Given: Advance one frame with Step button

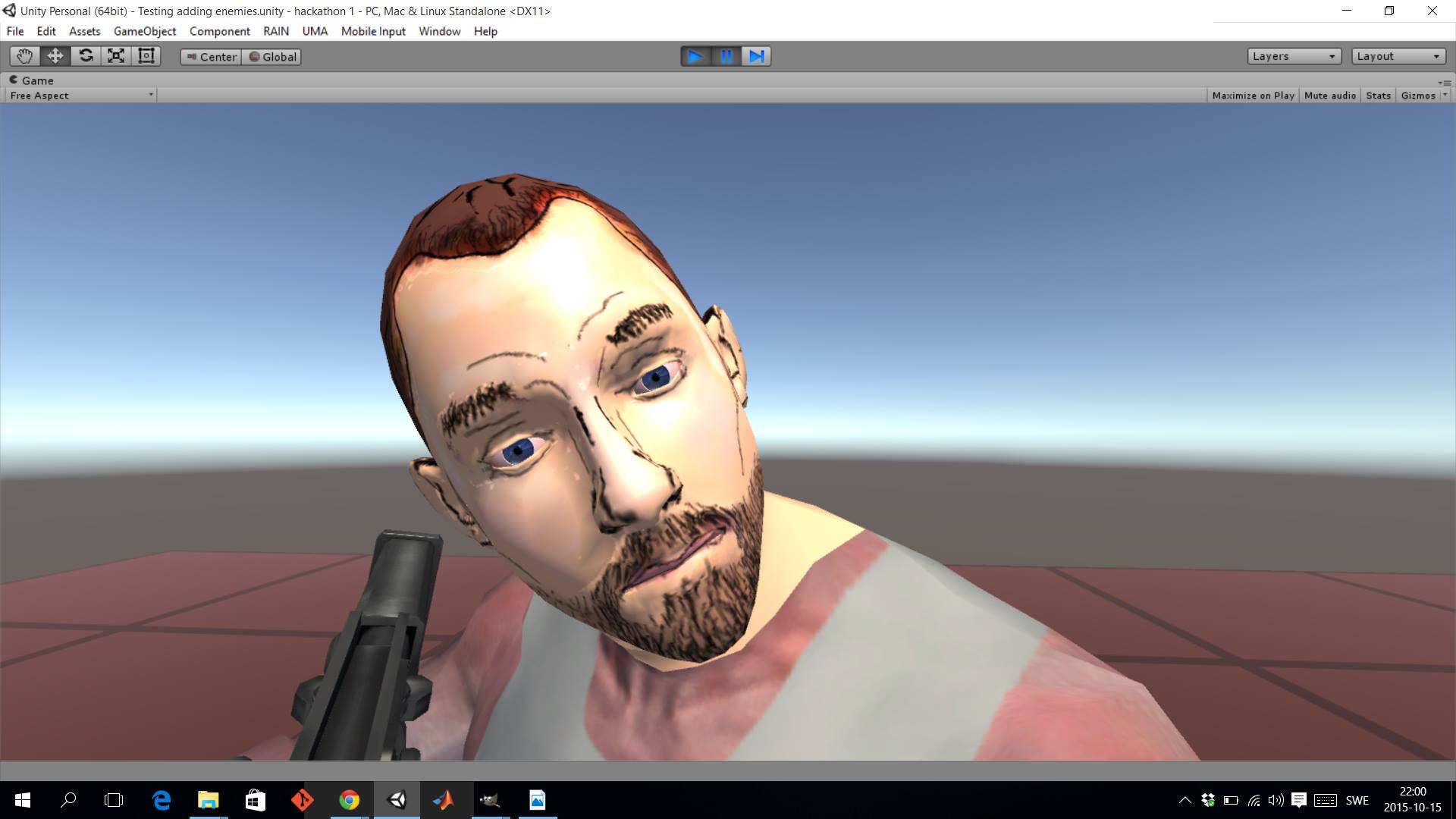Looking at the screenshot, I should 756,56.
